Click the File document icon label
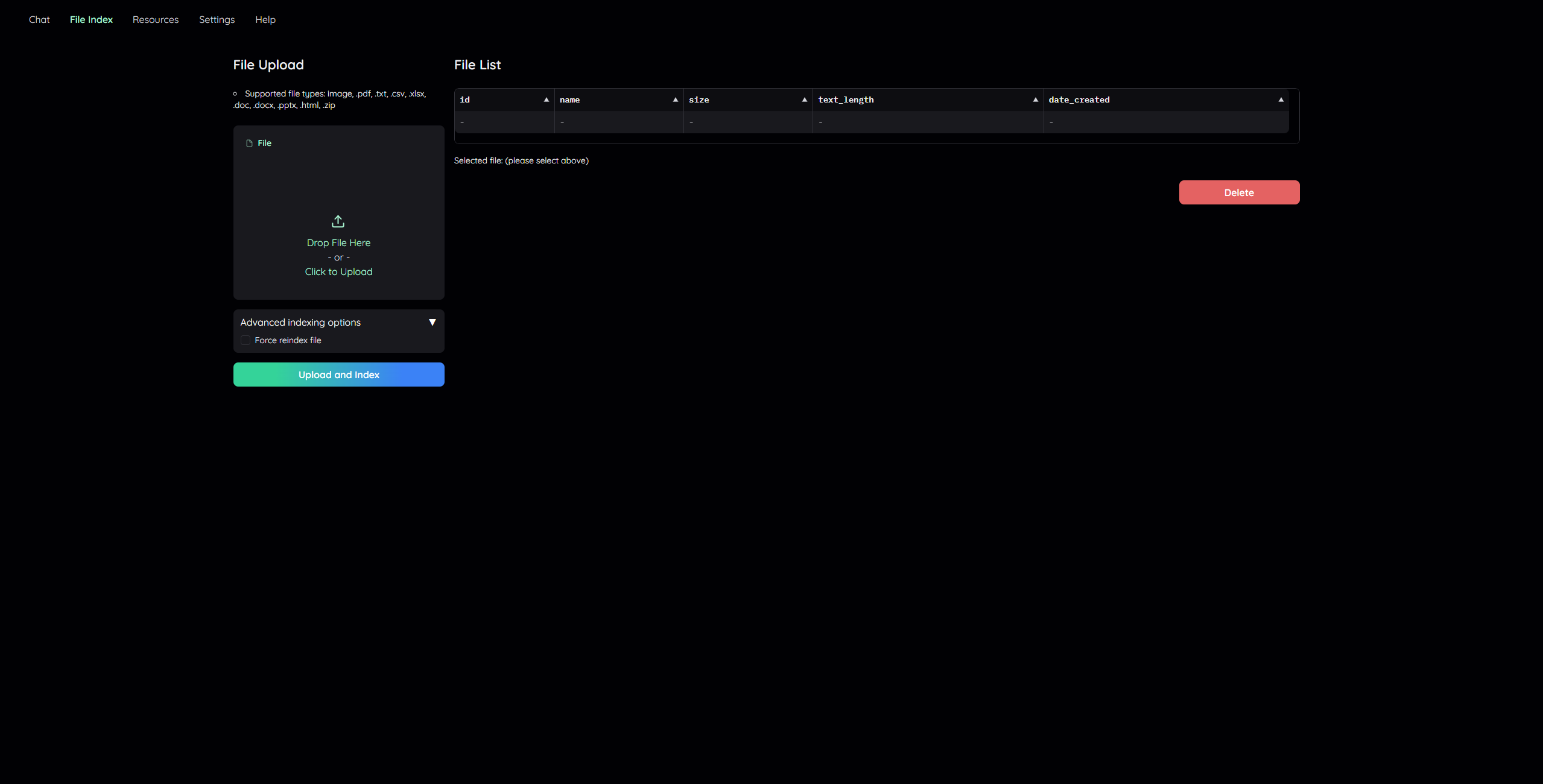 249,143
